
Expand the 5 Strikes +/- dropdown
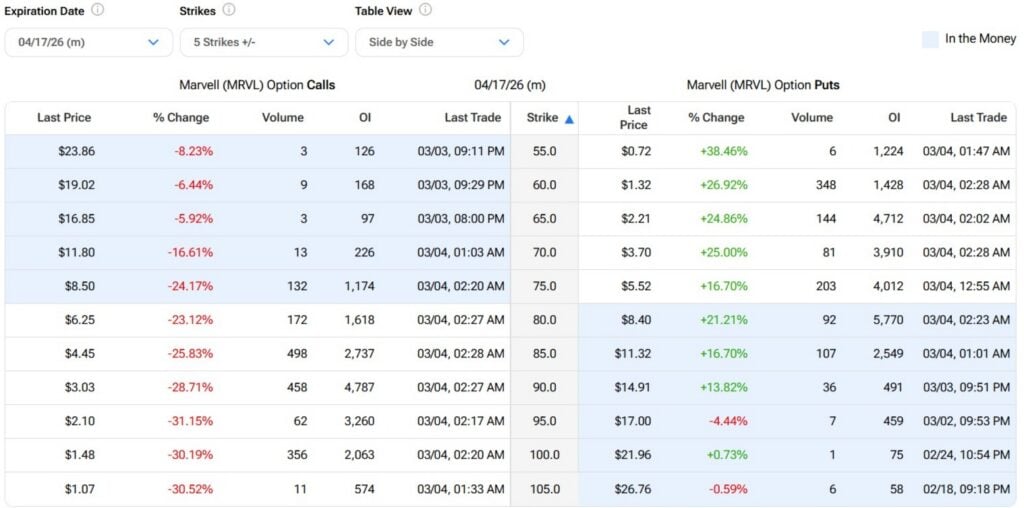pyautogui.click(x=264, y=42)
